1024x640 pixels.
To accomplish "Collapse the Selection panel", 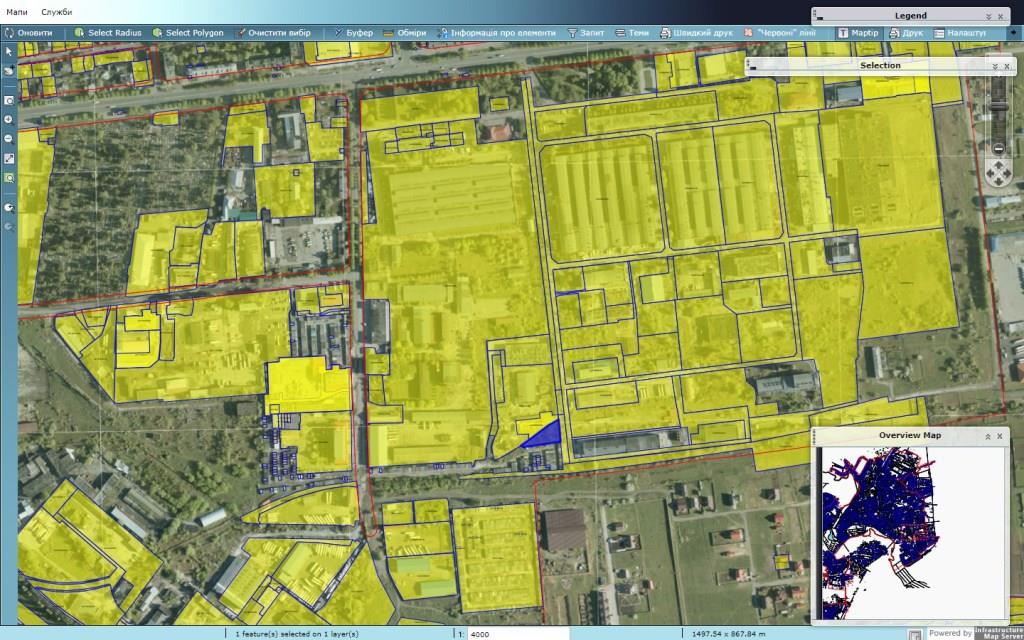I will (994, 66).
